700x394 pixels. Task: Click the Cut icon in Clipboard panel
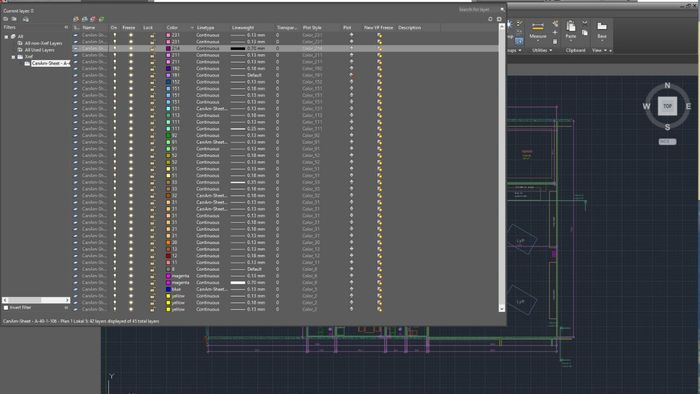585,22
